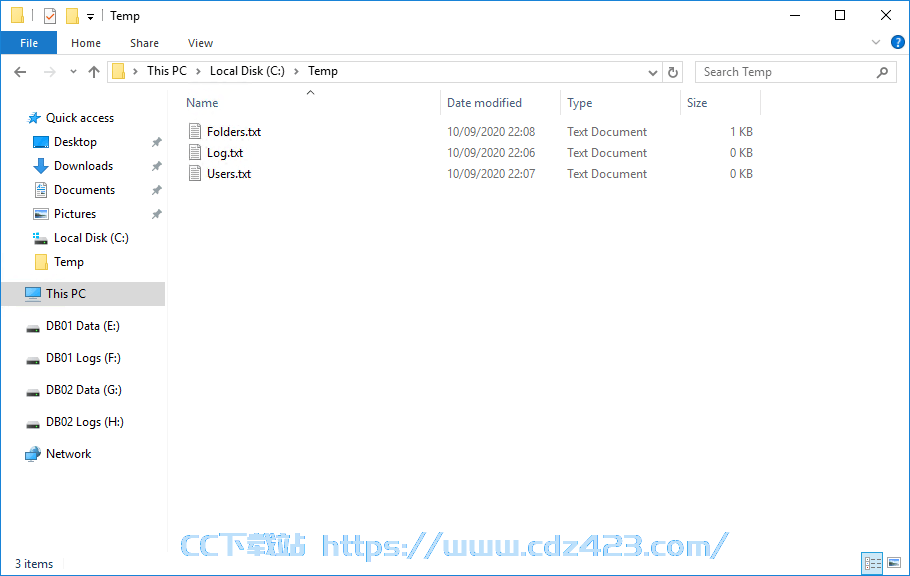The height and width of the screenshot is (576, 910).
Task: Click the pin icon next to Documents
Action: click(157, 190)
